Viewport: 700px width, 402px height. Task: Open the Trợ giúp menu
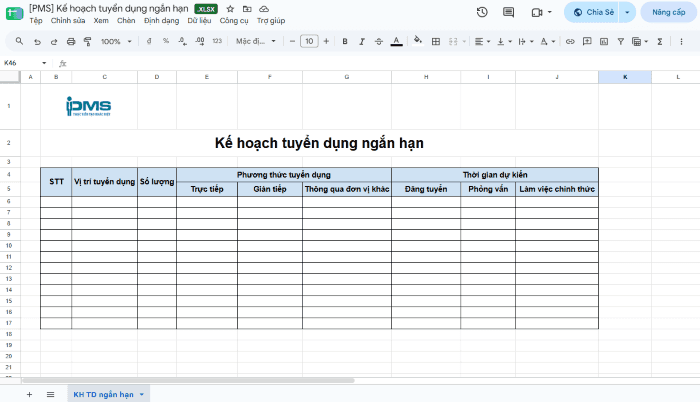(x=271, y=21)
